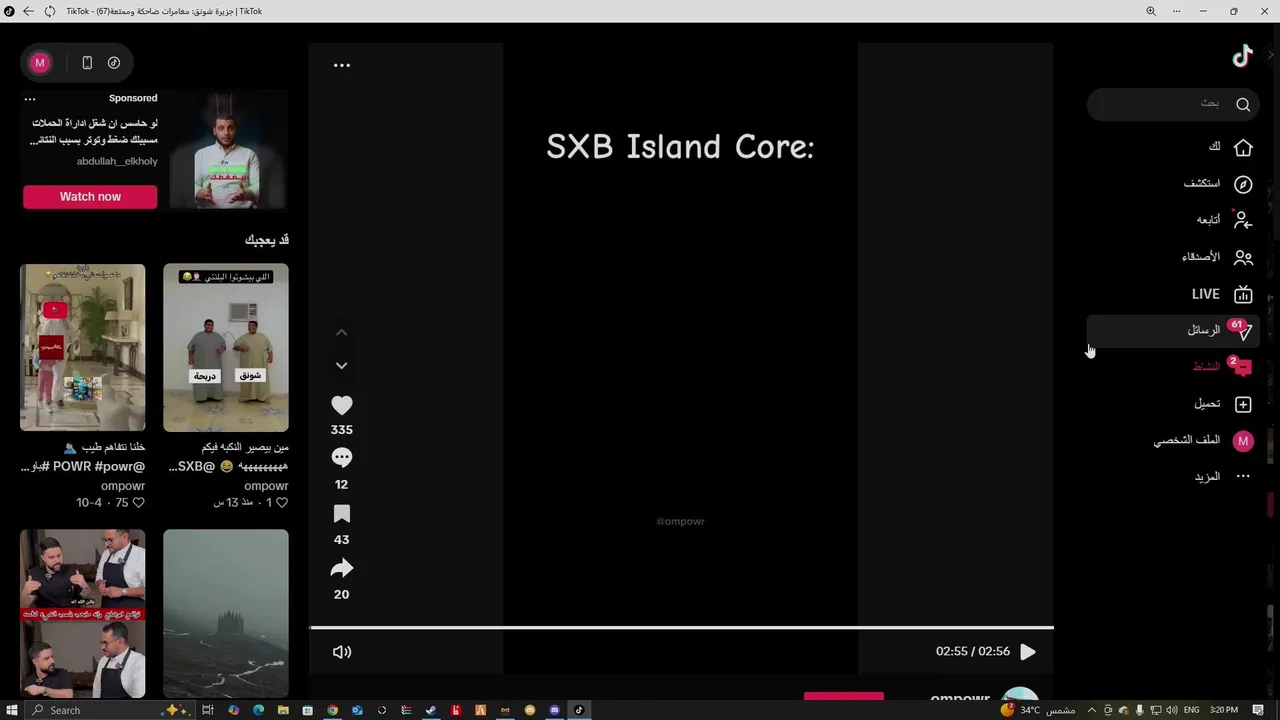Viewport: 1280px width, 720px height.
Task: Open Activity icon with 2 badge
Action: 1241,366
